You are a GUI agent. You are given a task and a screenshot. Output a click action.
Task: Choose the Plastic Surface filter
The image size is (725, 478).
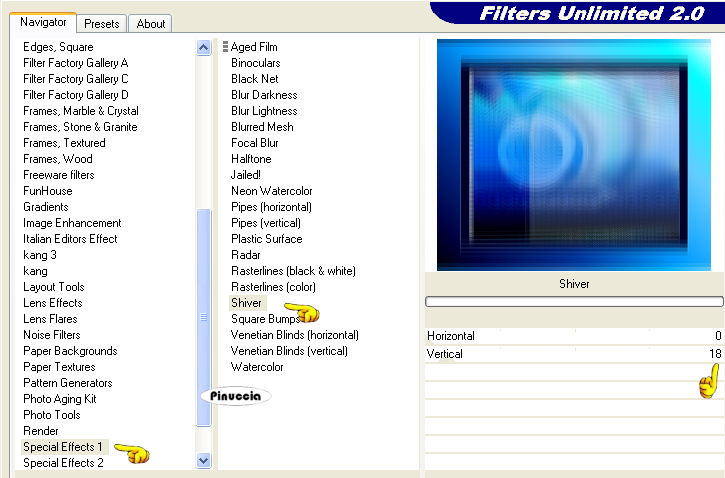pos(267,239)
